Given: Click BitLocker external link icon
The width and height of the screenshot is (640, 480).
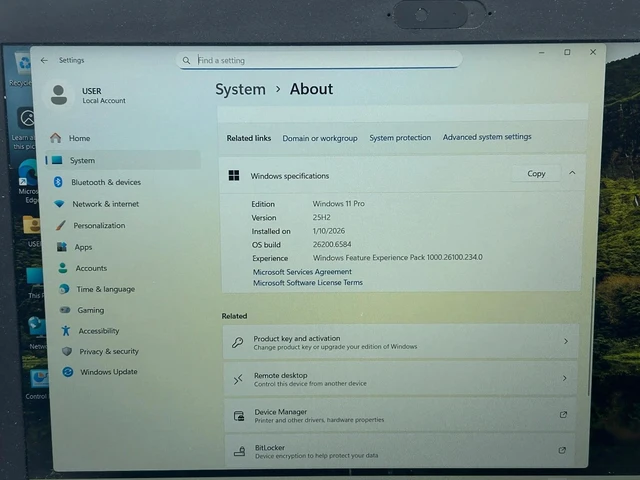Looking at the screenshot, I should pos(562,450).
